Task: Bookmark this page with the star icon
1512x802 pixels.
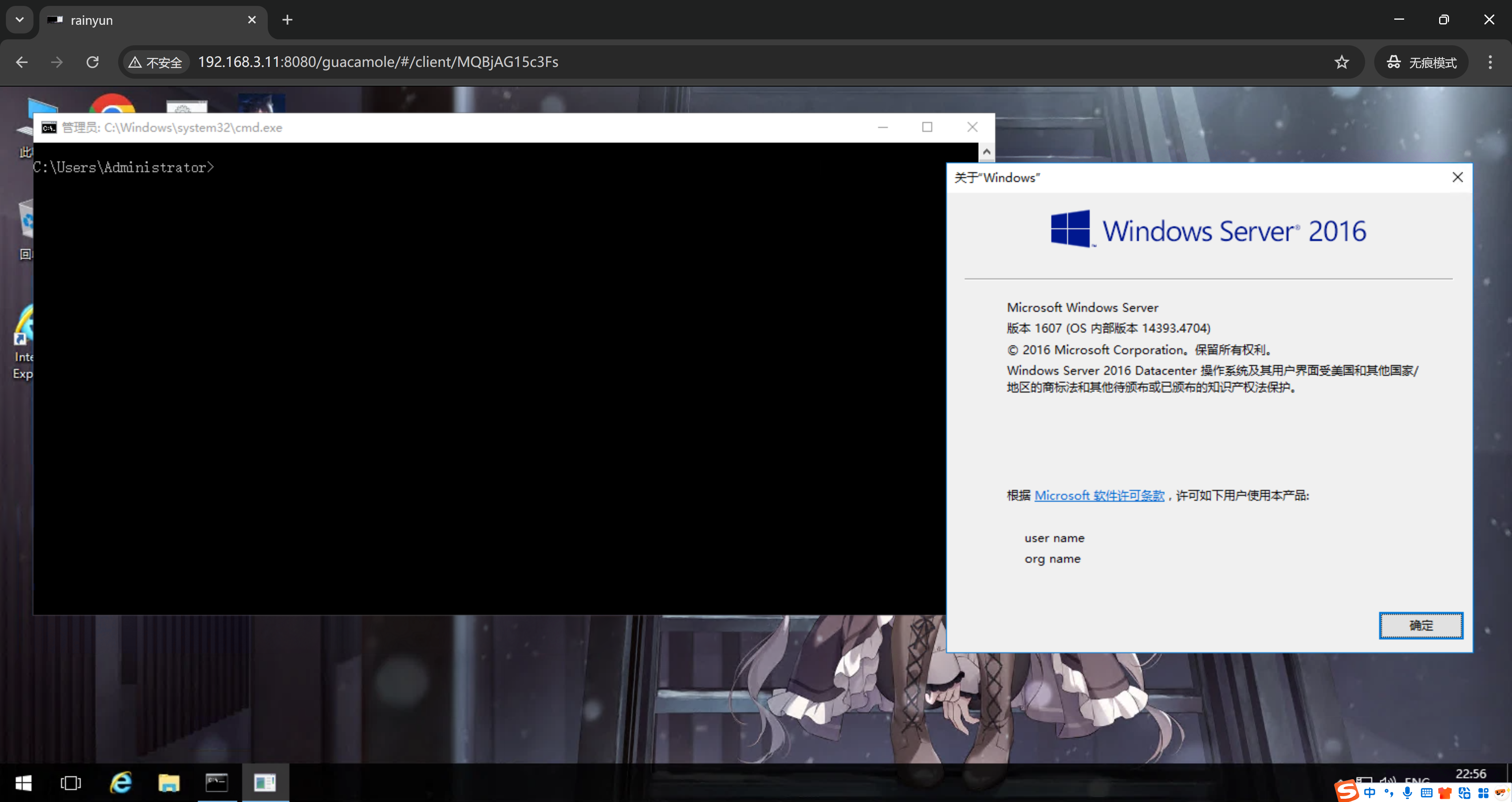Action: [x=1341, y=62]
